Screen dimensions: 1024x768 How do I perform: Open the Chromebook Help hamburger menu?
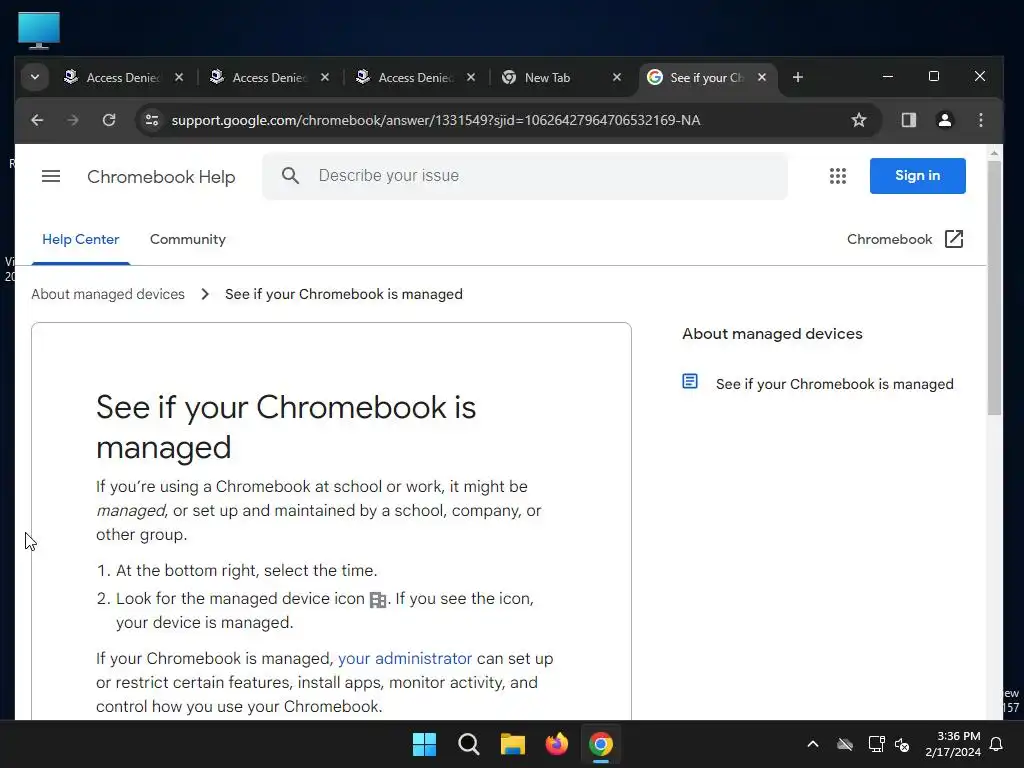coord(51,176)
